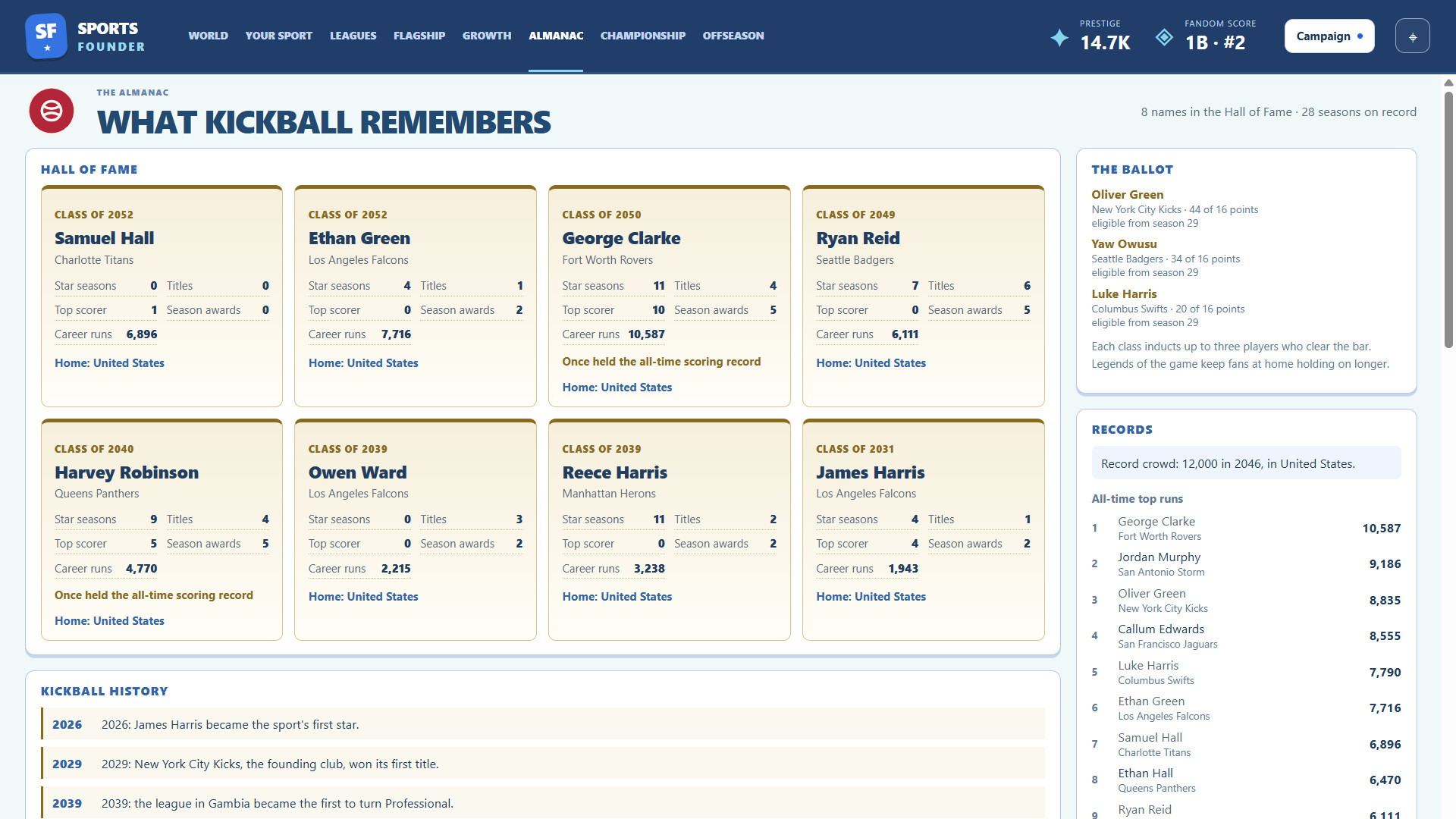Viewport: 1456px width, 819px height.
Task: Select Ryan Reid's Hall of Fame name
Action: 858,238
